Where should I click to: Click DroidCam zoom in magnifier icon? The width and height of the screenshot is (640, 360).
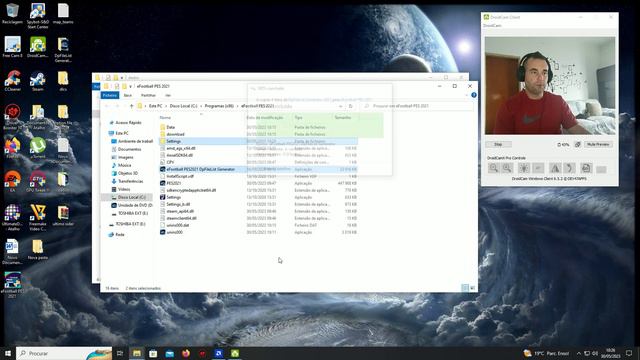pos(507,168)
